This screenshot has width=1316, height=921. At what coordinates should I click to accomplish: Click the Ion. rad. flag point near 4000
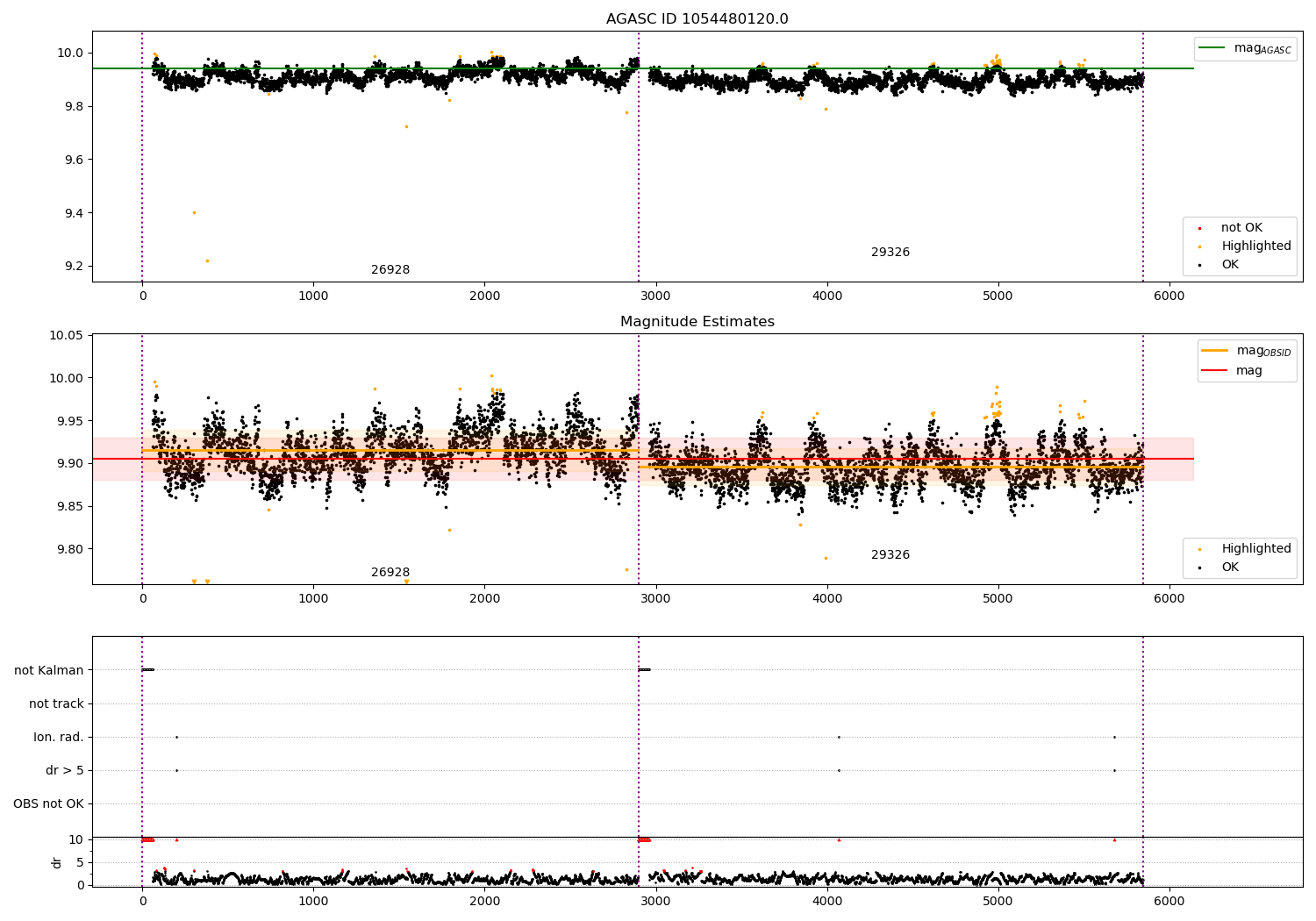point(839,737)
